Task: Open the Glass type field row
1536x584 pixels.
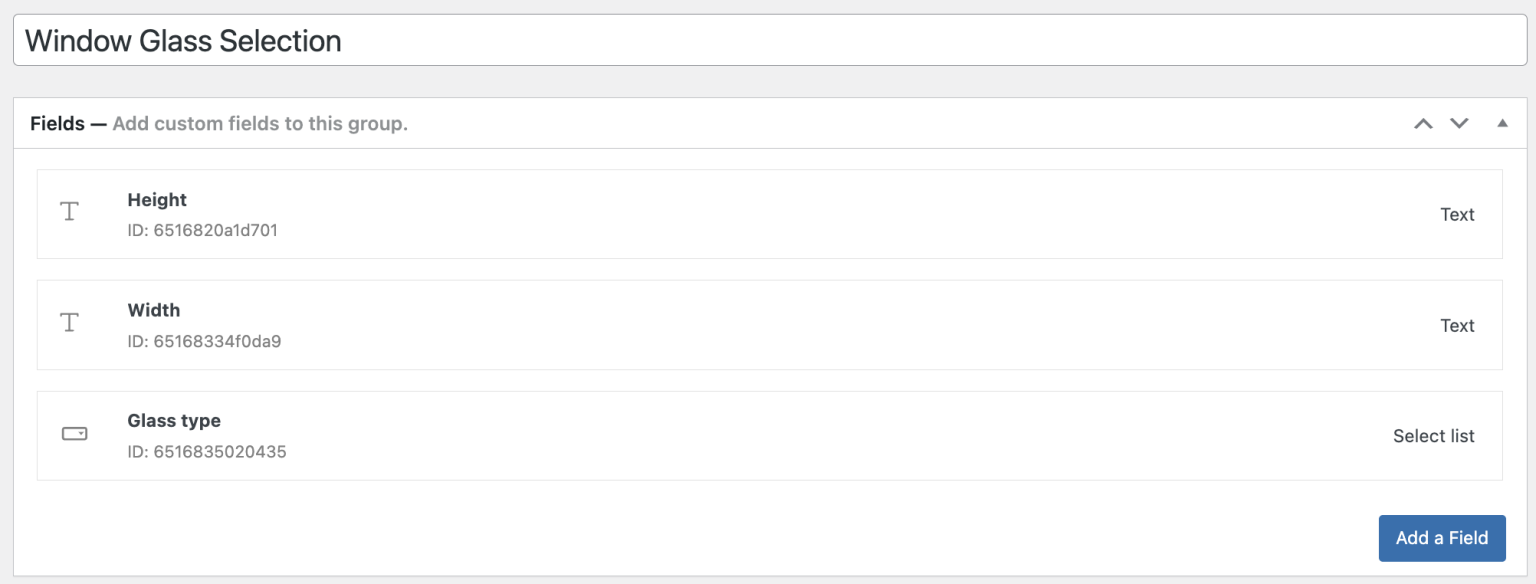Action: (x=768, y=436)
